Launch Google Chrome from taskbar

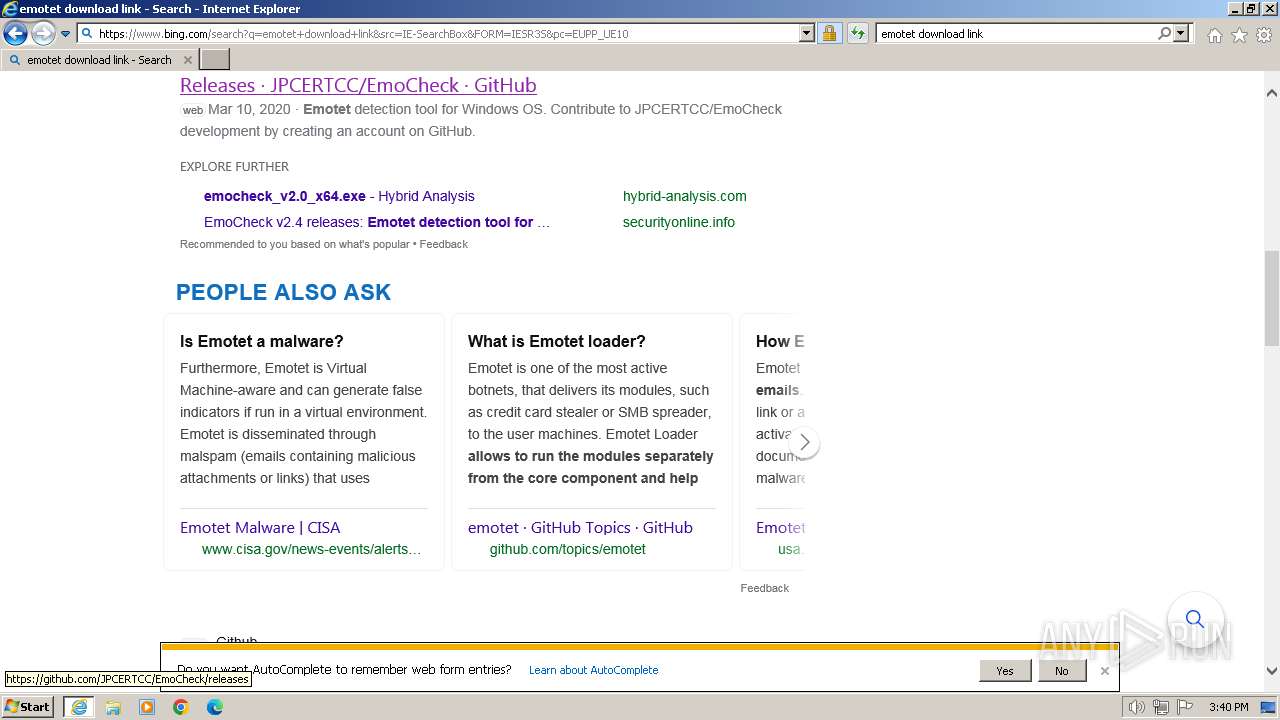coord(181,707)
